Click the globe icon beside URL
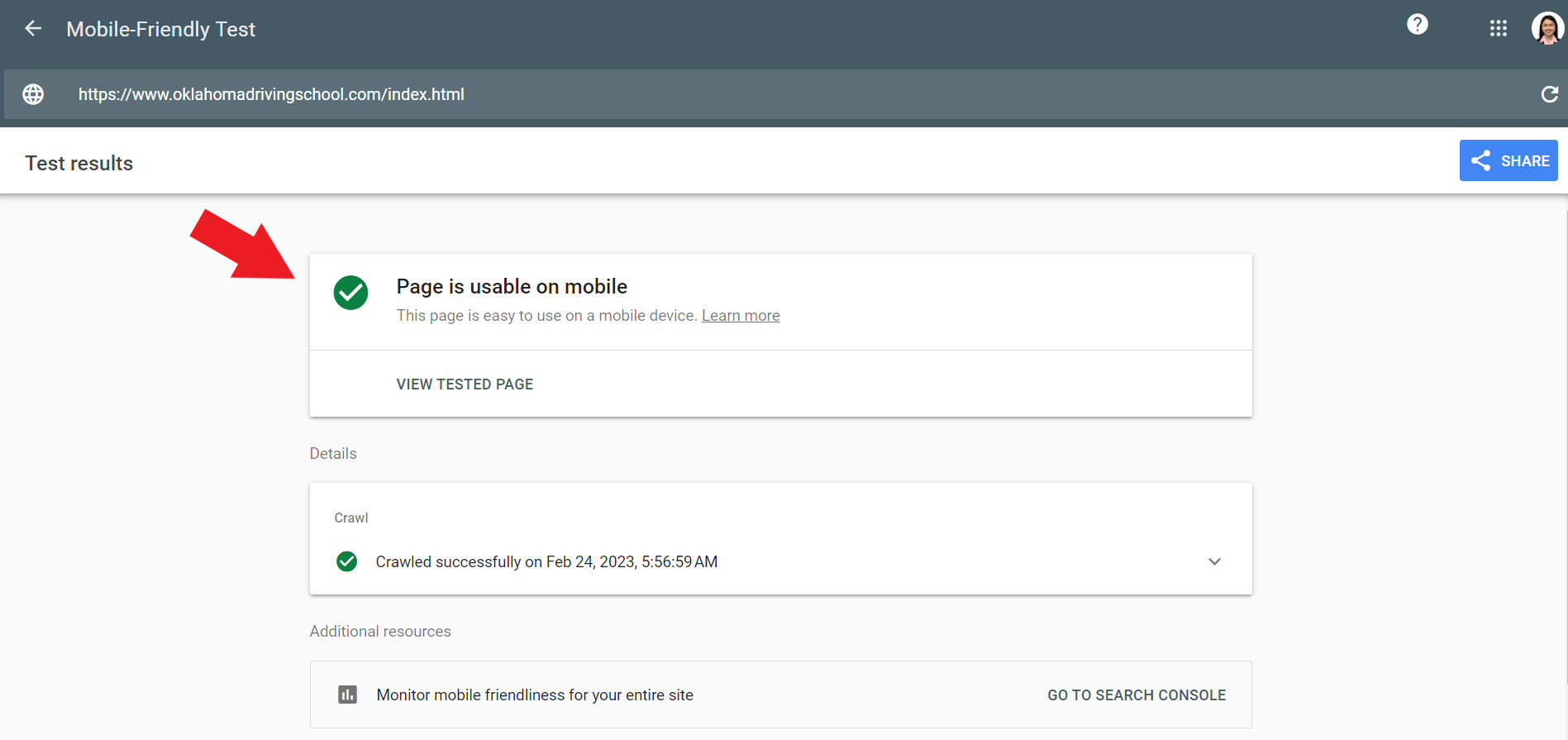Image resolution: width=1568 pixels, height=740 pixels. click(x=33, y=94)
